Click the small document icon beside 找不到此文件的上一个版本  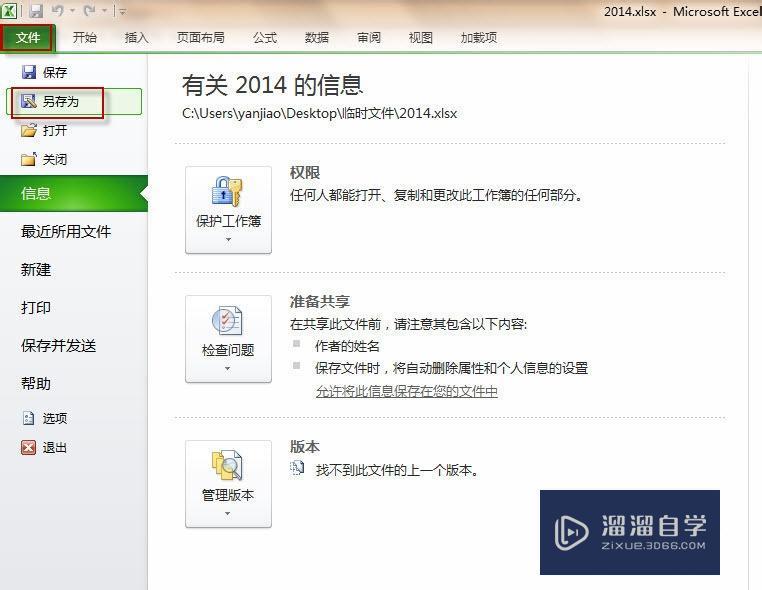(x=297, y=469)
